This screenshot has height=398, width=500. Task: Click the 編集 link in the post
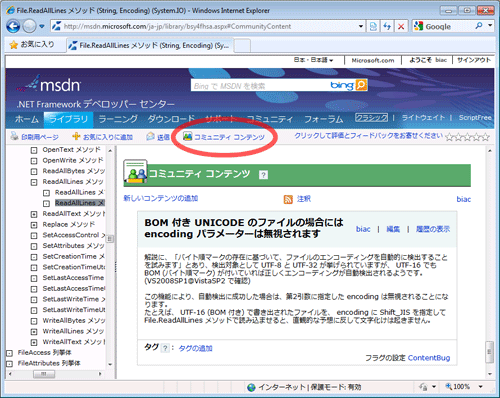click(393, 229)
